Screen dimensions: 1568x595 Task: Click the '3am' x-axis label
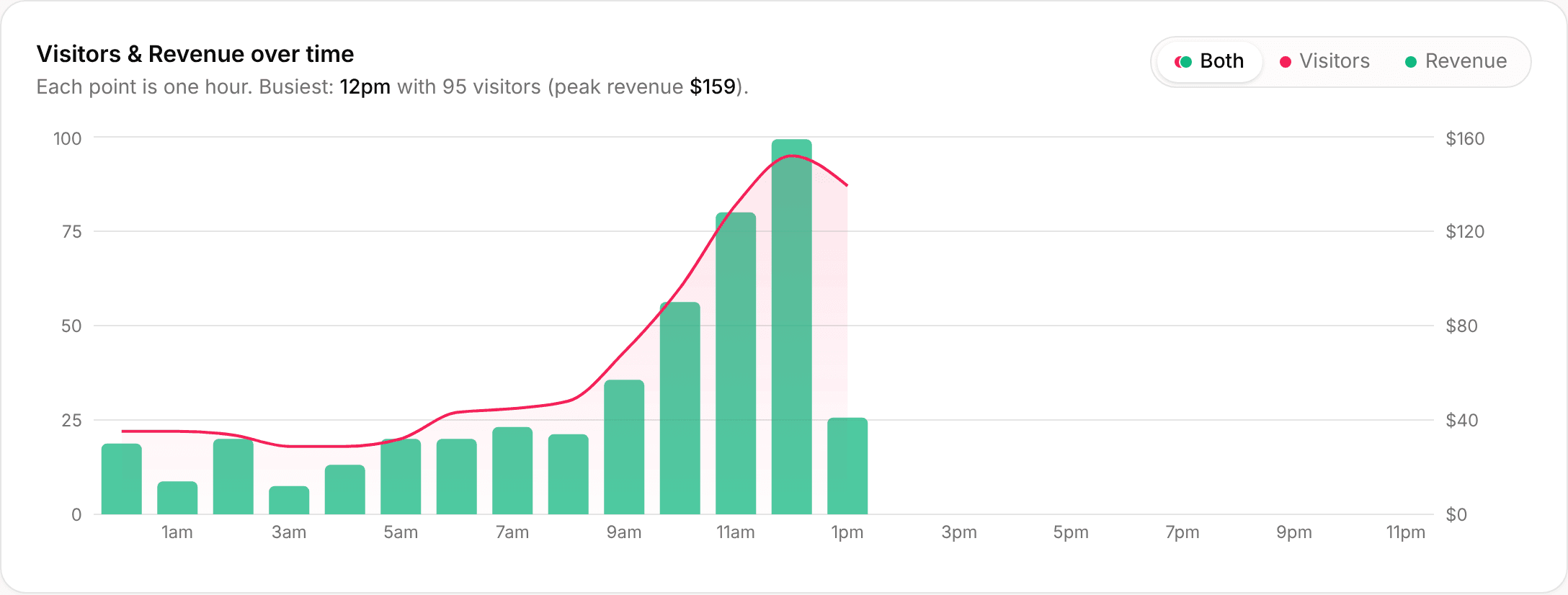click(289, 532)
